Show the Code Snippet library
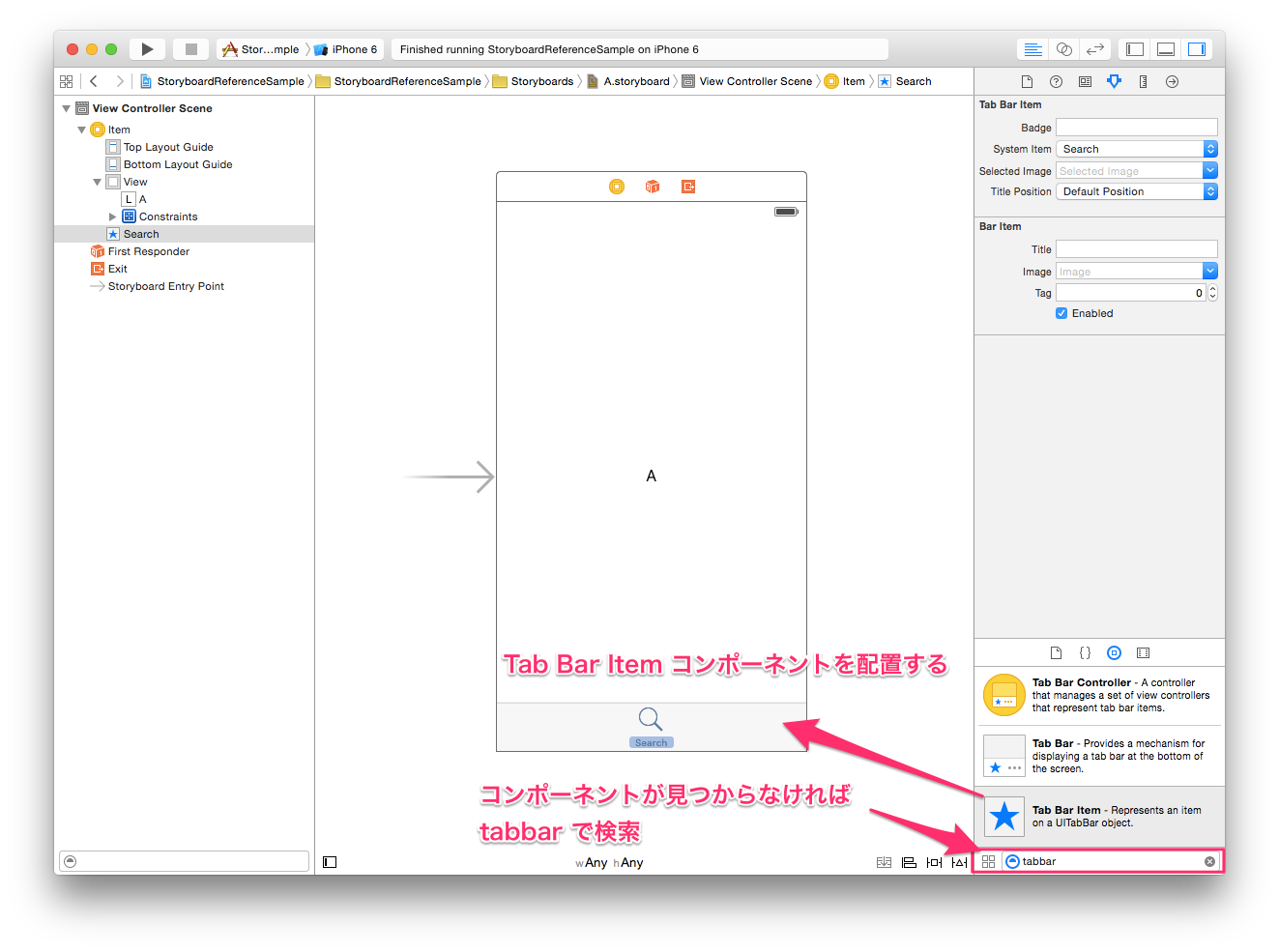The width and height of the screenshot is (1279, 952). click(1085, 653)
